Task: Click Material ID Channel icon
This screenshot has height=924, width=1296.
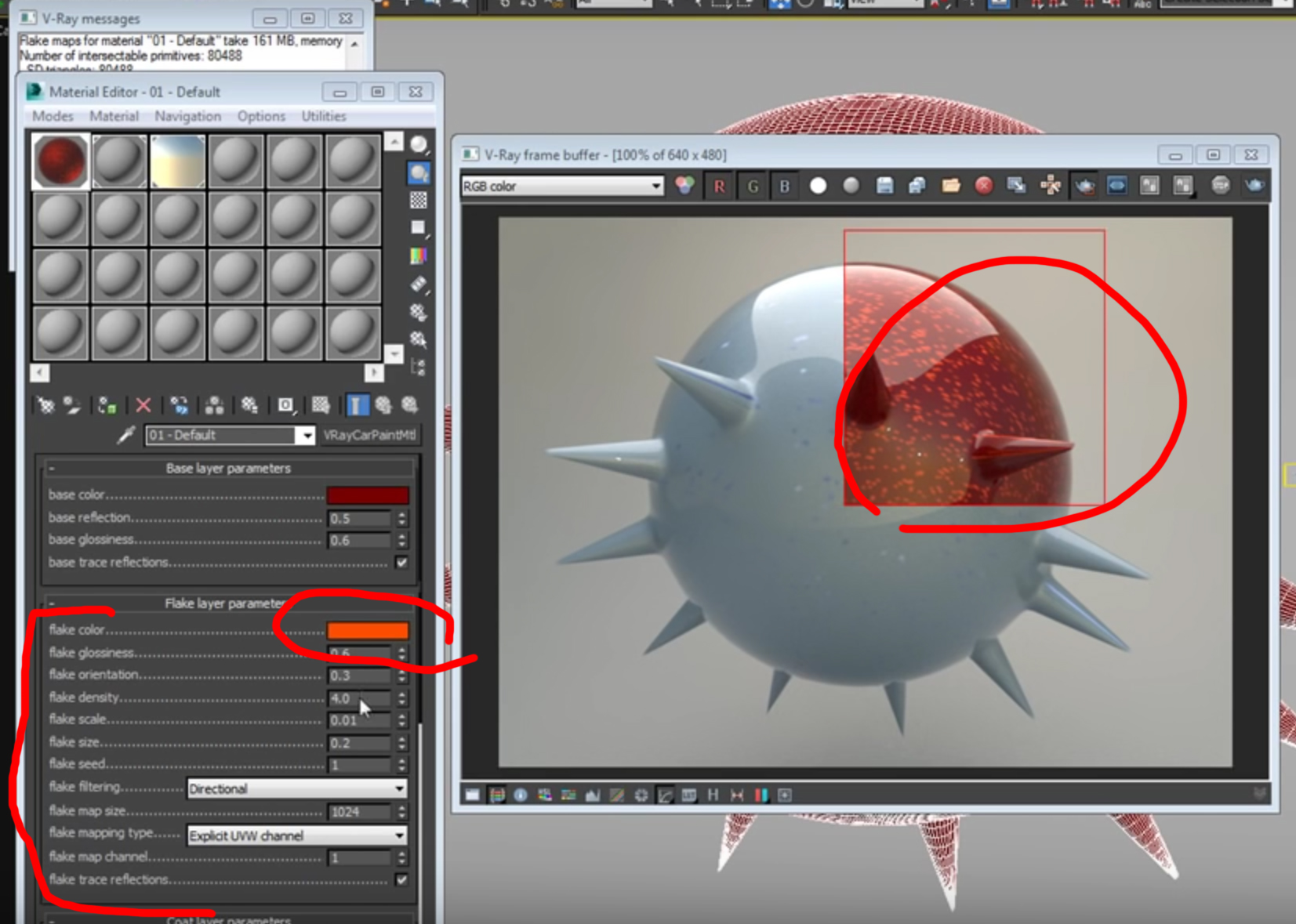Action: (x=285, y=405)
